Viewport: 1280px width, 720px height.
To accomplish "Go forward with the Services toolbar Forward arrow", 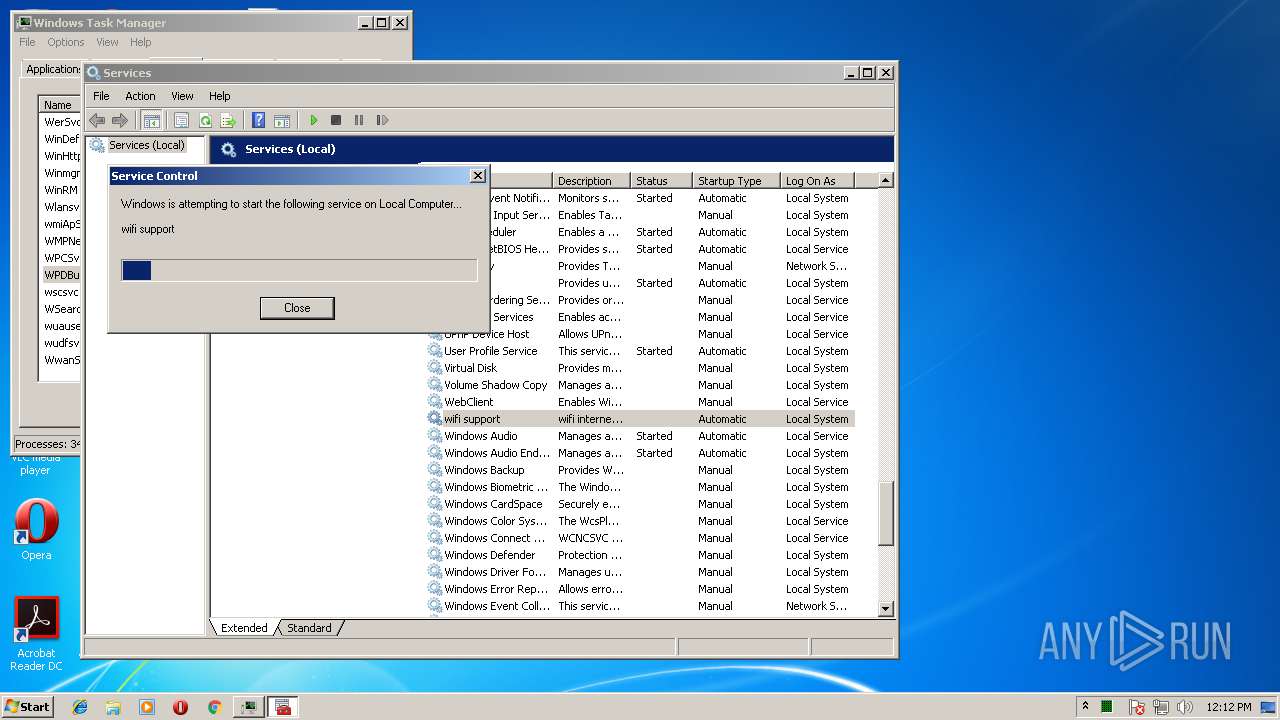I will [120, 120].
